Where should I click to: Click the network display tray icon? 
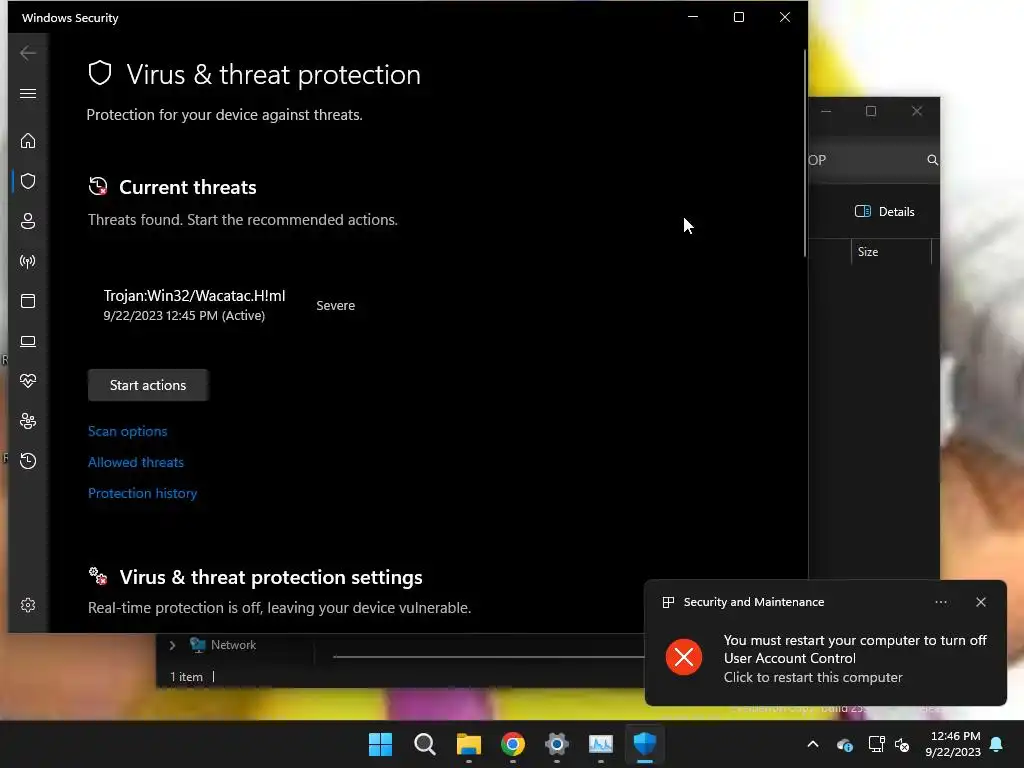(876, 744)
